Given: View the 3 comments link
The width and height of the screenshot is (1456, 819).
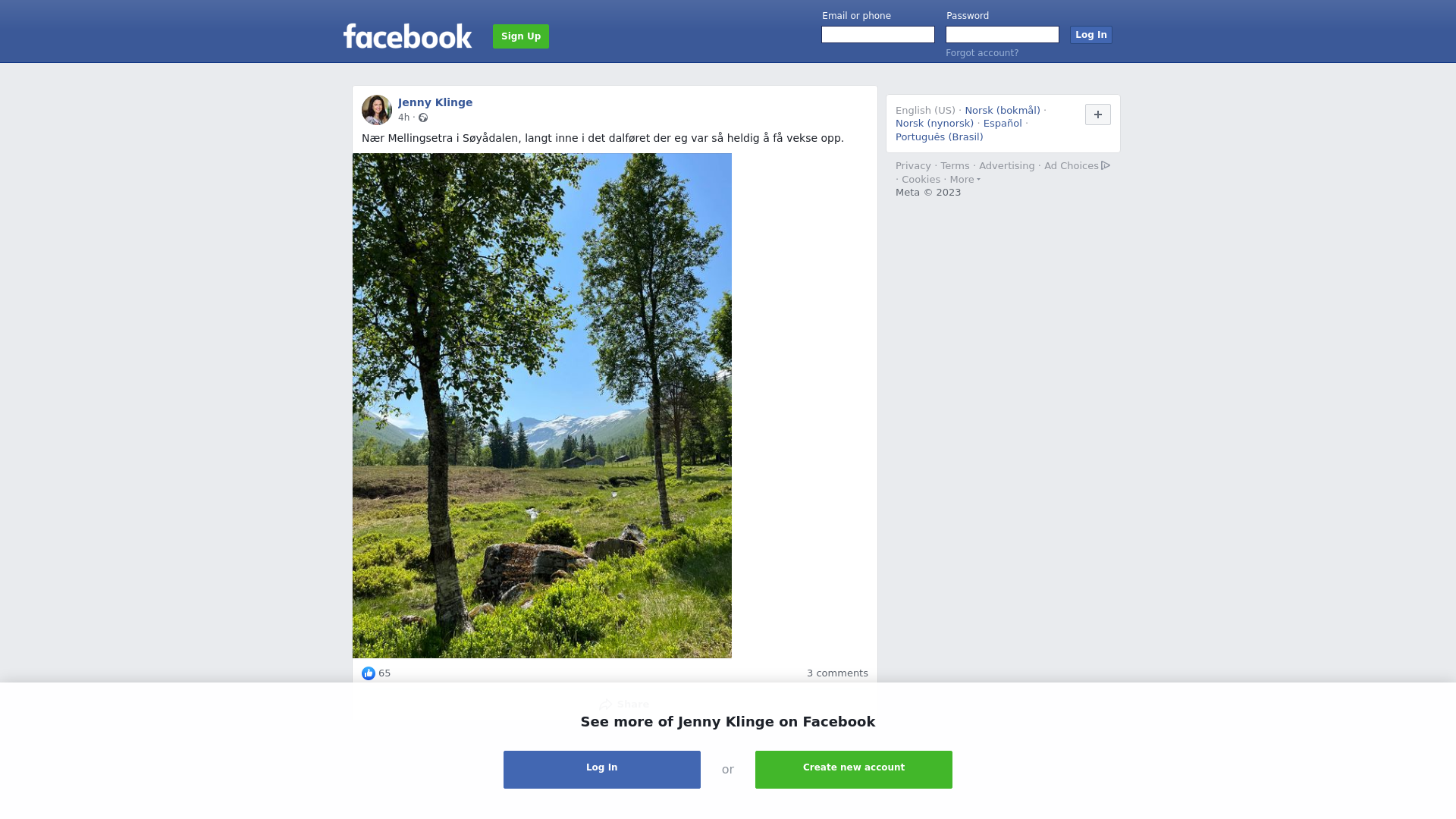Looking at the screenshot, I should tap(837, 673).
